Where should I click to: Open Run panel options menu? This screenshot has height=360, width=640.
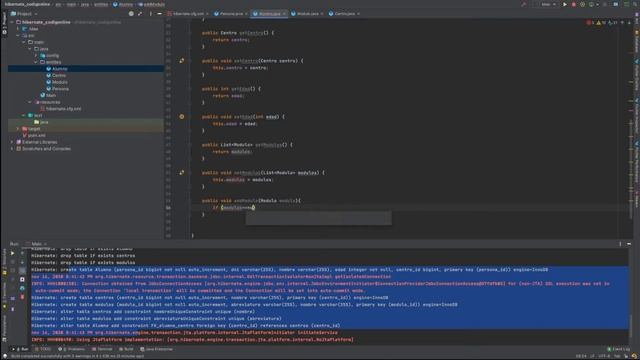tap(620, 244)
